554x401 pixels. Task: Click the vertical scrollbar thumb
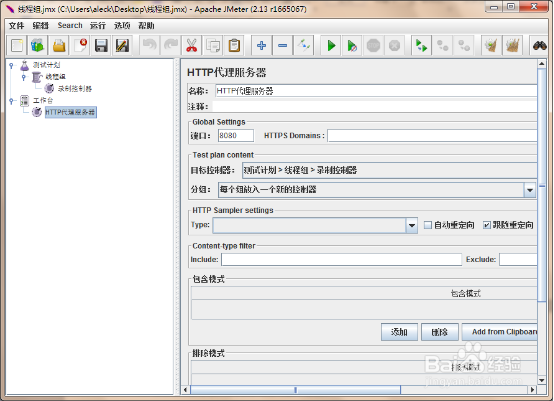[x=542, y=185]
